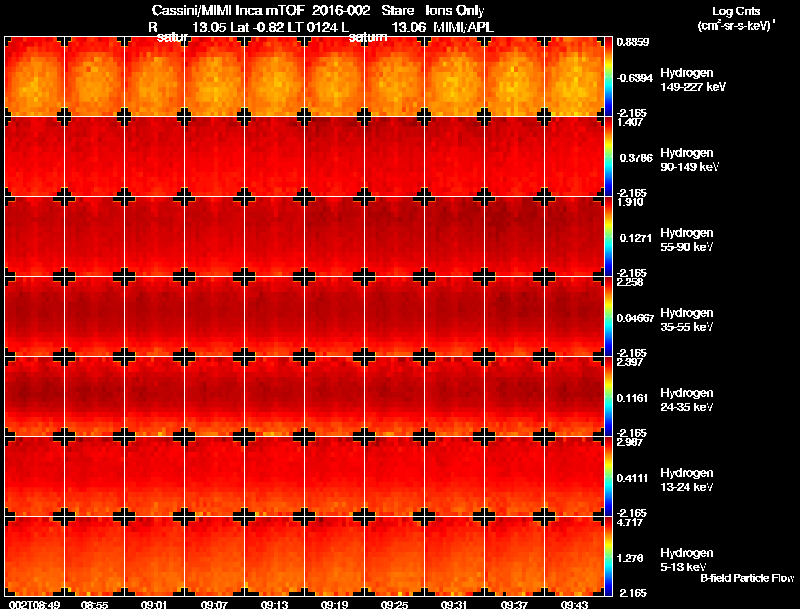Image resolution: width=800 pixels, height=609 pixels.
Task: Open the 149-227 keV image at 09:19
Action: pos(334,77)
